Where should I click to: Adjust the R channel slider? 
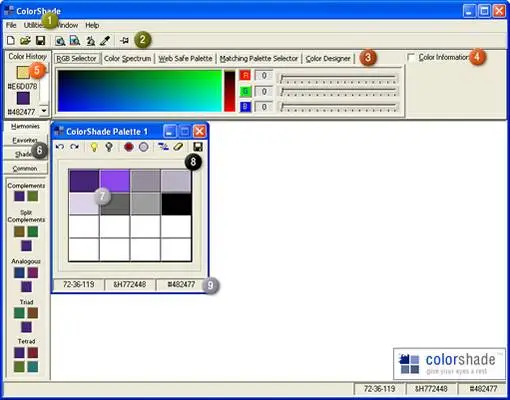pyautogui.click(x=338, y=78)
